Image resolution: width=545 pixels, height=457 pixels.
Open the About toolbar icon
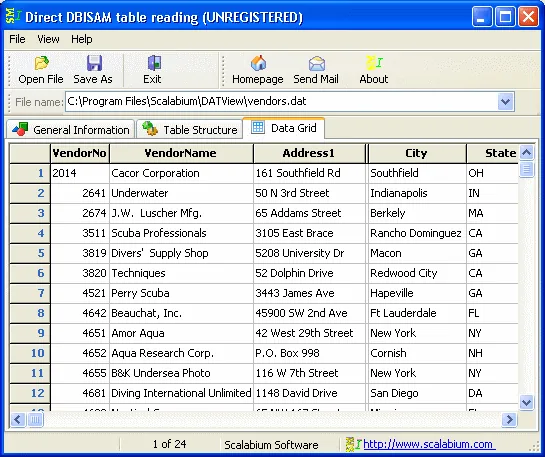(x=374, y=63)
